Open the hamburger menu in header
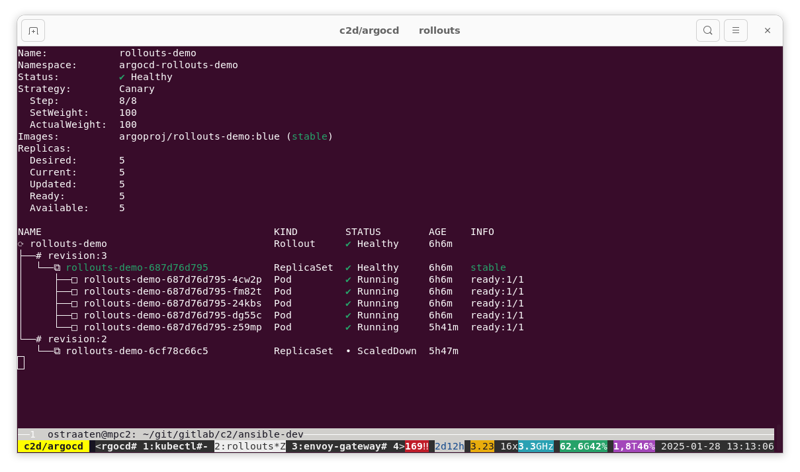Screen dimensions: 800x472 pos(735,31)
